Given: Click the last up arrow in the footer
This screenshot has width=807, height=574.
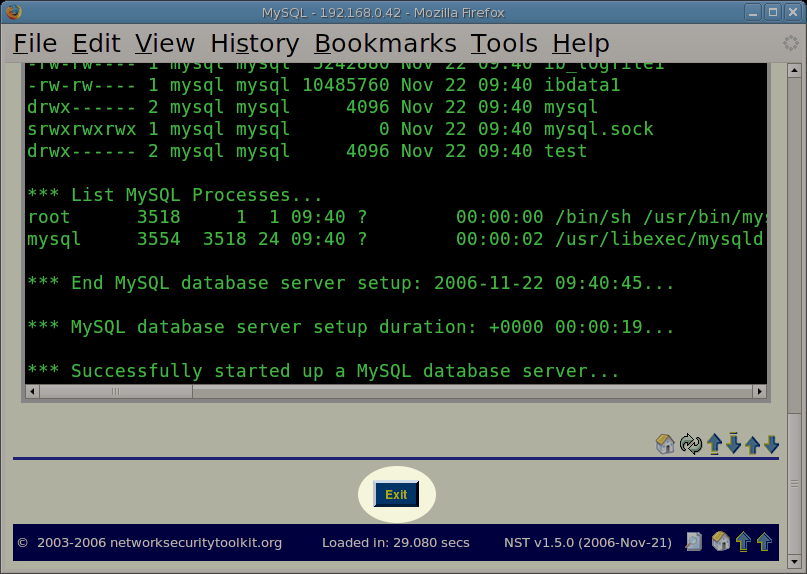Looking at the screenshot, I should [x=764, y=542].
